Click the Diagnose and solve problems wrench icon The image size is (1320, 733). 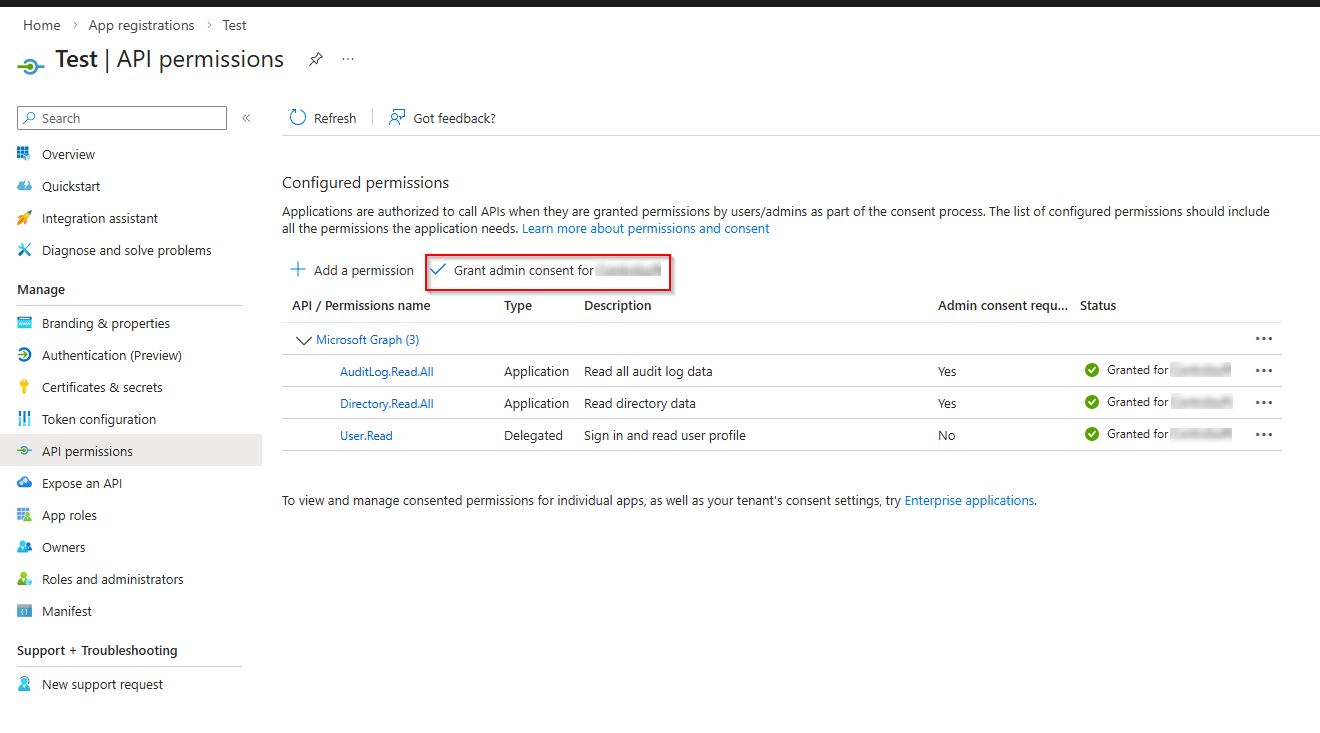pyautogui.click(x=25, y=250)
